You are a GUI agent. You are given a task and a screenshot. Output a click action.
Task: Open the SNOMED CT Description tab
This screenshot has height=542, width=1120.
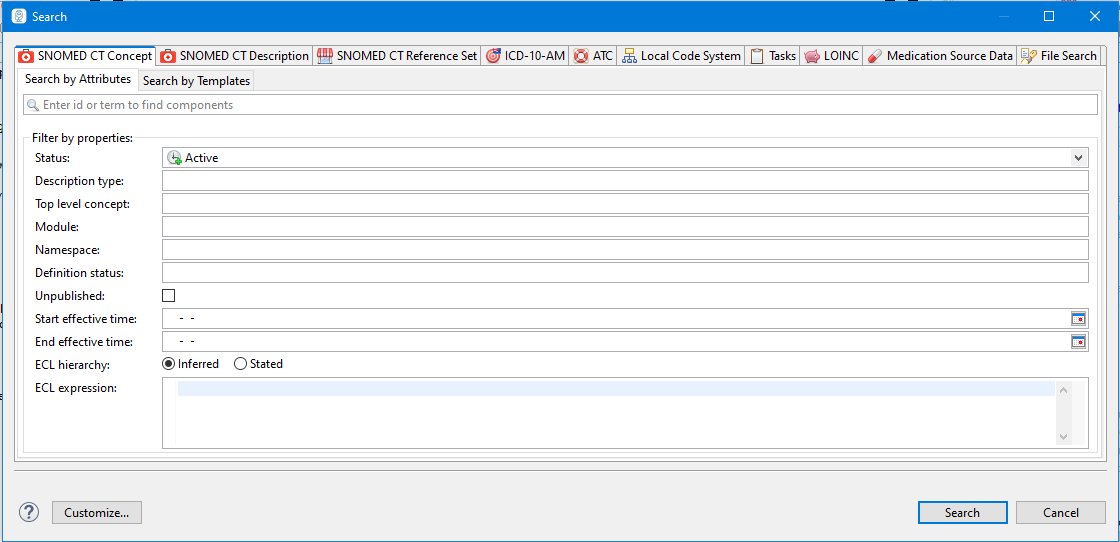235,56
